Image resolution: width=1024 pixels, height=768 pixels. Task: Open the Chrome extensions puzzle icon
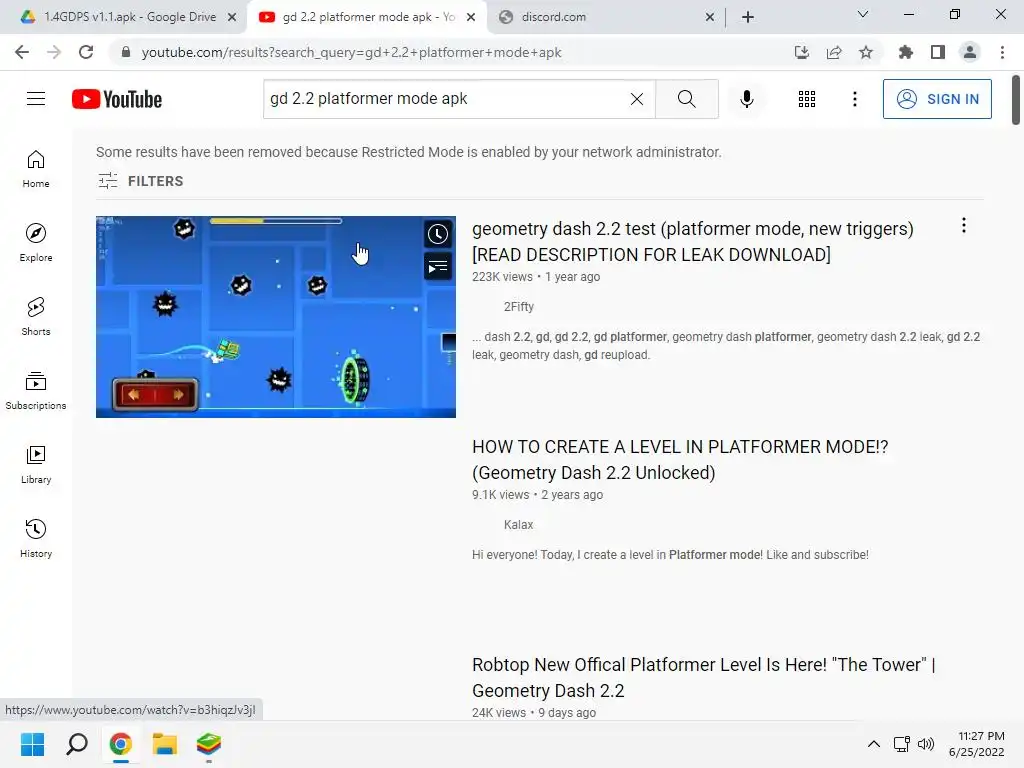tap(905, 52)
